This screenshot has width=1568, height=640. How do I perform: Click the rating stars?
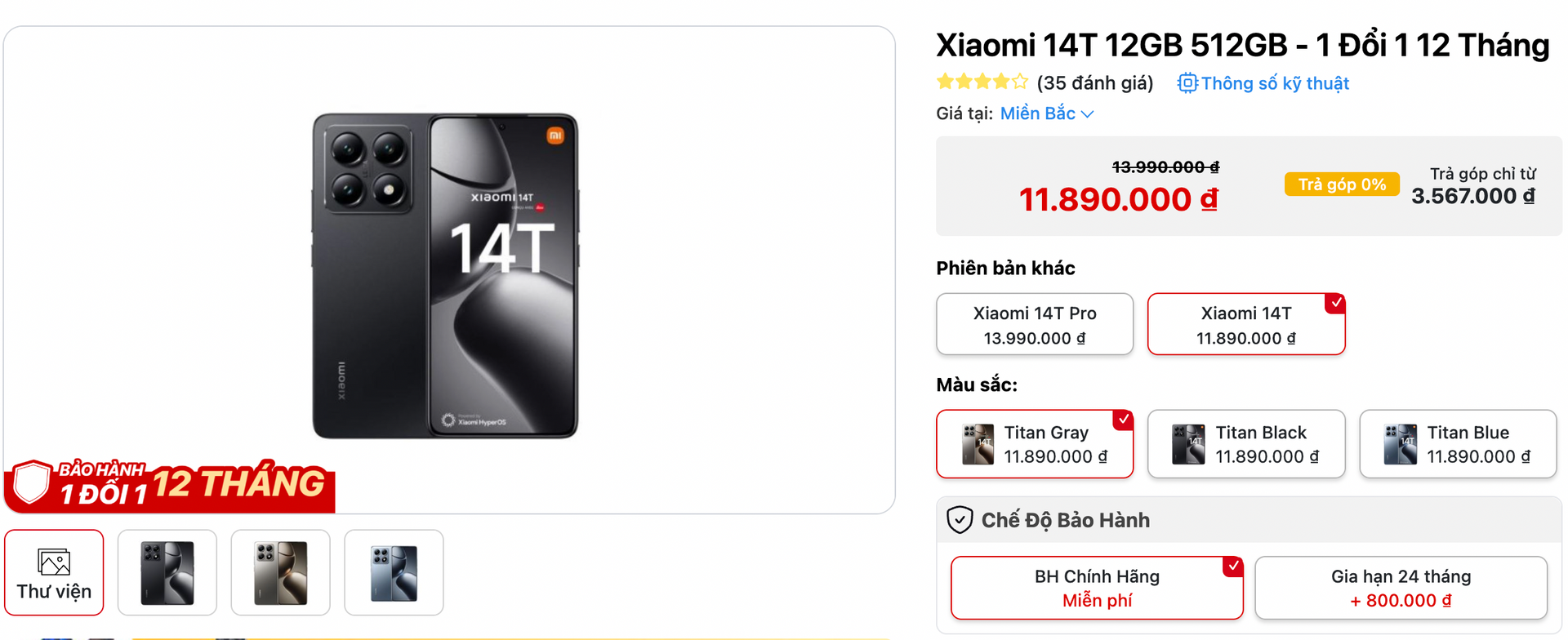(982, 82)
